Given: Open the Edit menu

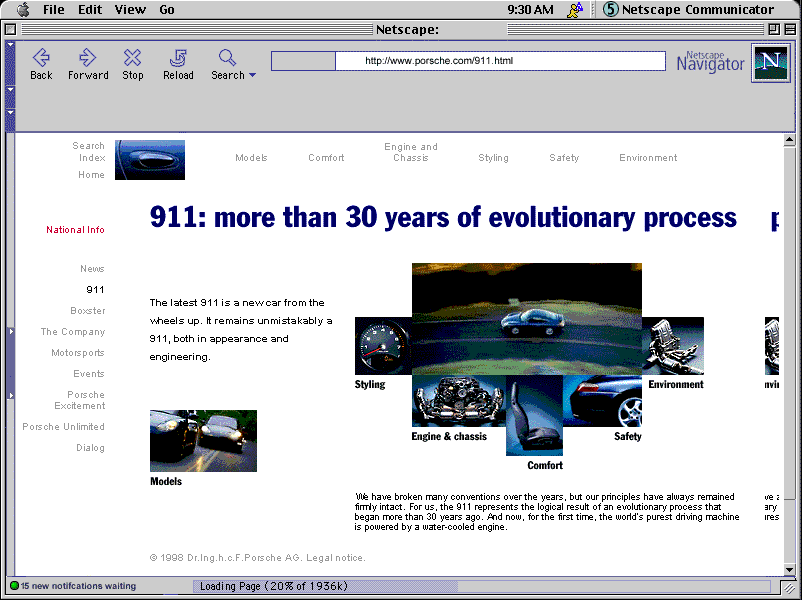Looking at the screenshot, I should tap(90, 10).
